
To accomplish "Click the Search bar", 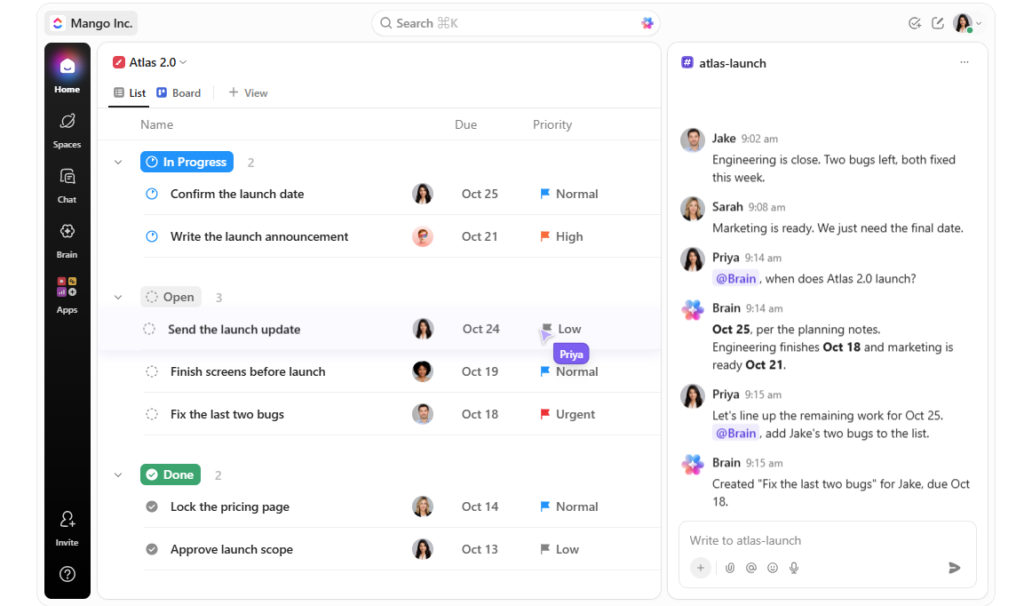I will pos(516,24).
